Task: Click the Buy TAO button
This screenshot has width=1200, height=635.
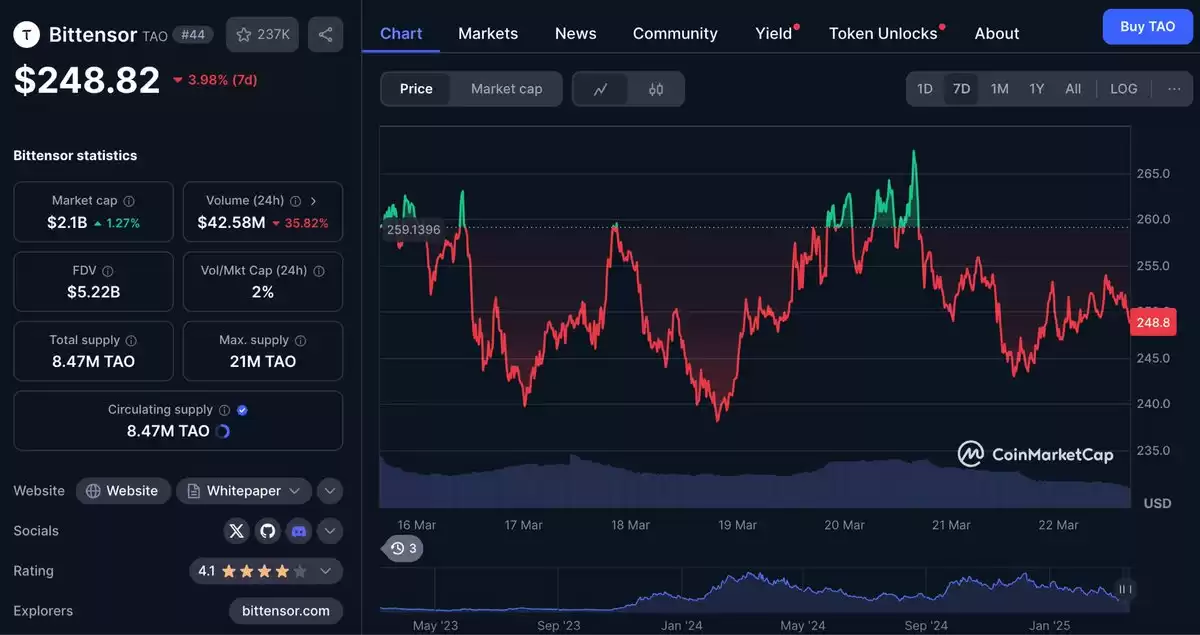Action: [x=1147, y=27]
